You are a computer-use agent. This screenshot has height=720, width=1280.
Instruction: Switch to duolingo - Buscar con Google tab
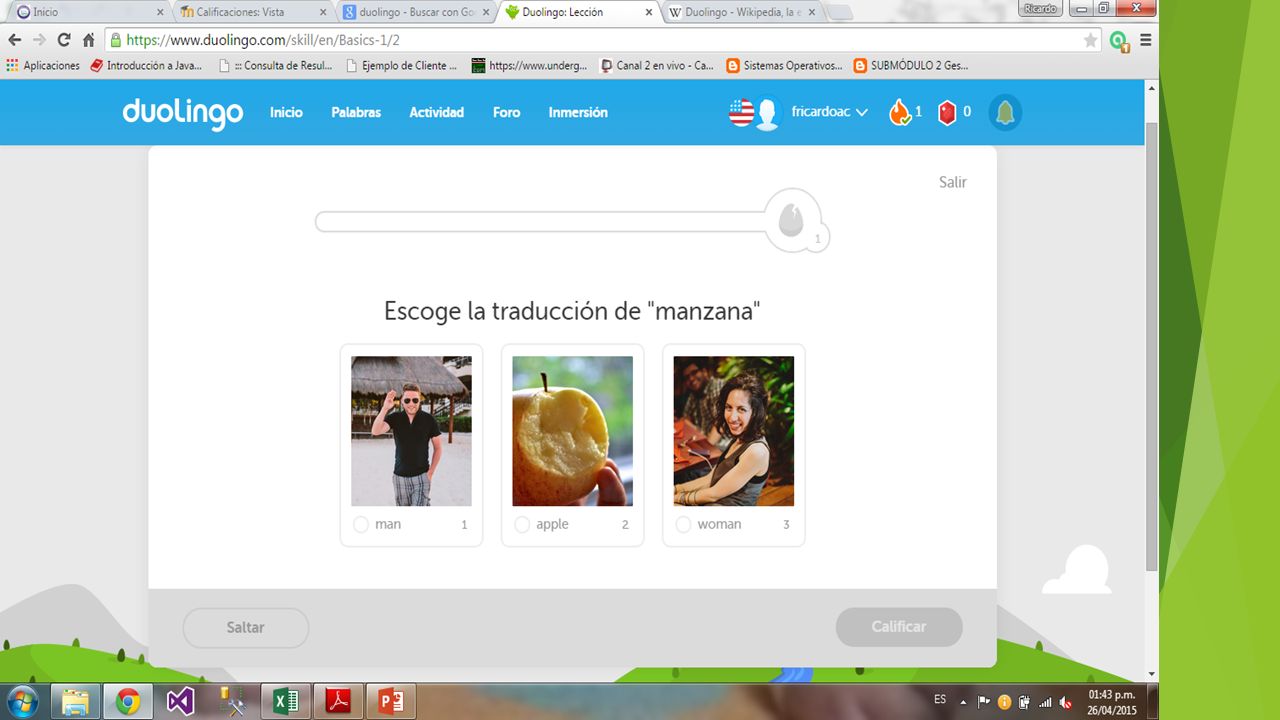coord(415,12)
